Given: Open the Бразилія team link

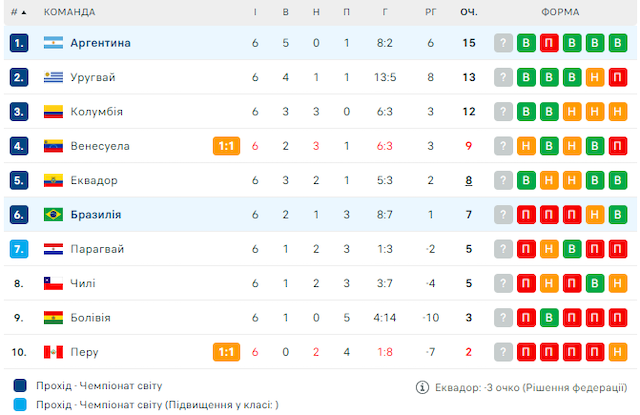Looking at the screenshot, I should pos(96,215).
